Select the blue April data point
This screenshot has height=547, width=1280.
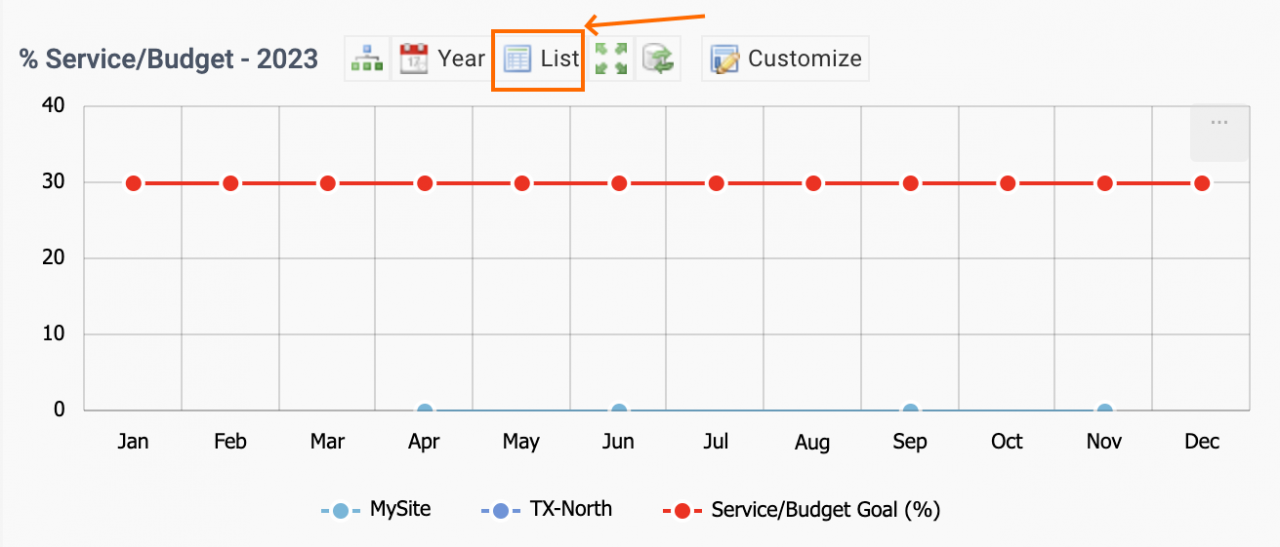click(x=425, y=410)
